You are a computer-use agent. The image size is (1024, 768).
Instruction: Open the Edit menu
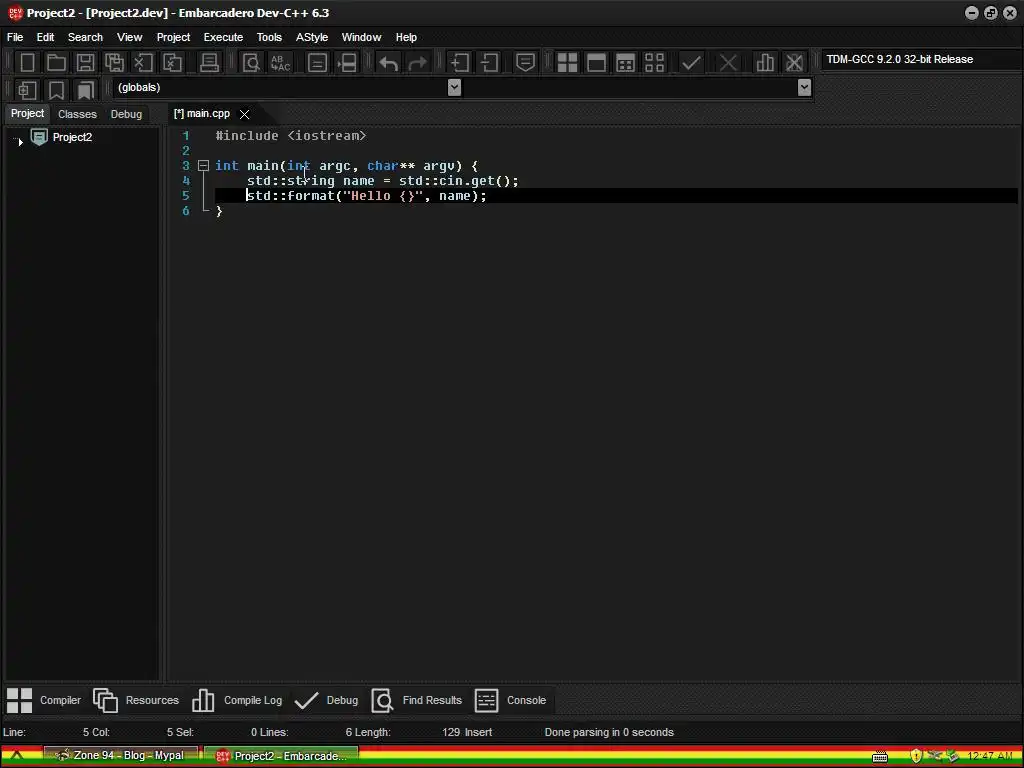pos(45,37)
